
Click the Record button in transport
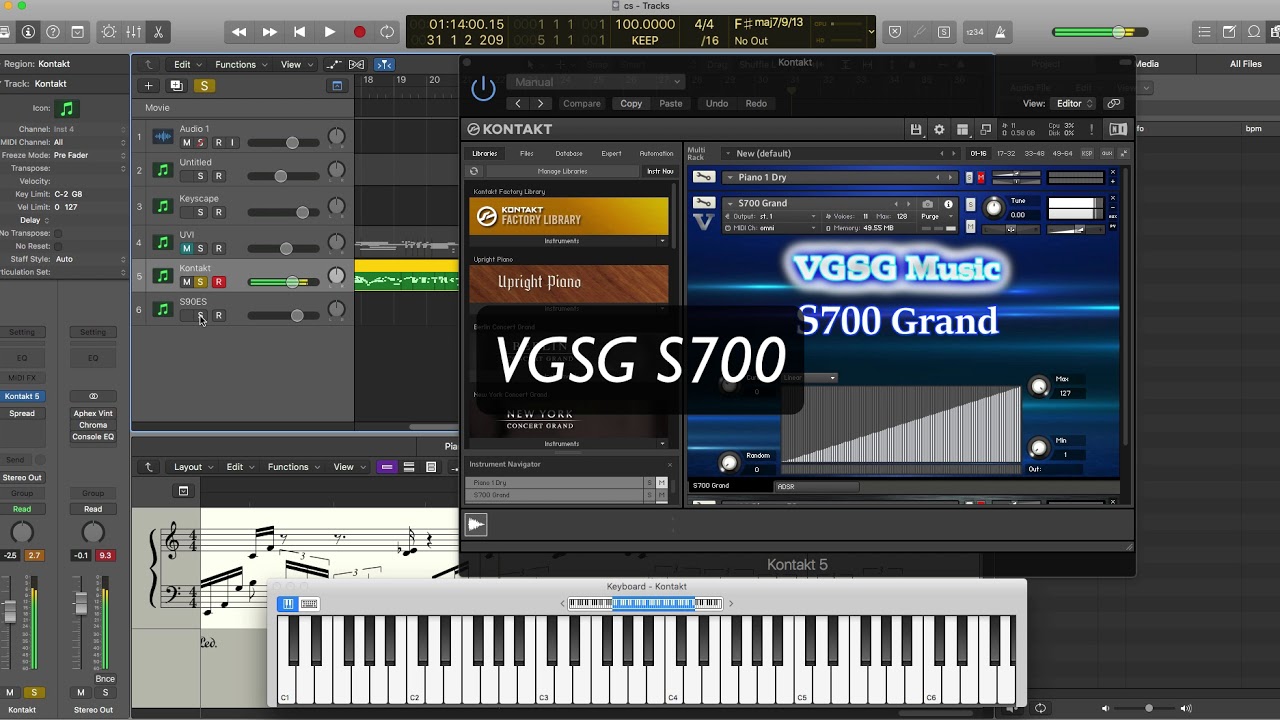pos(358,32)
